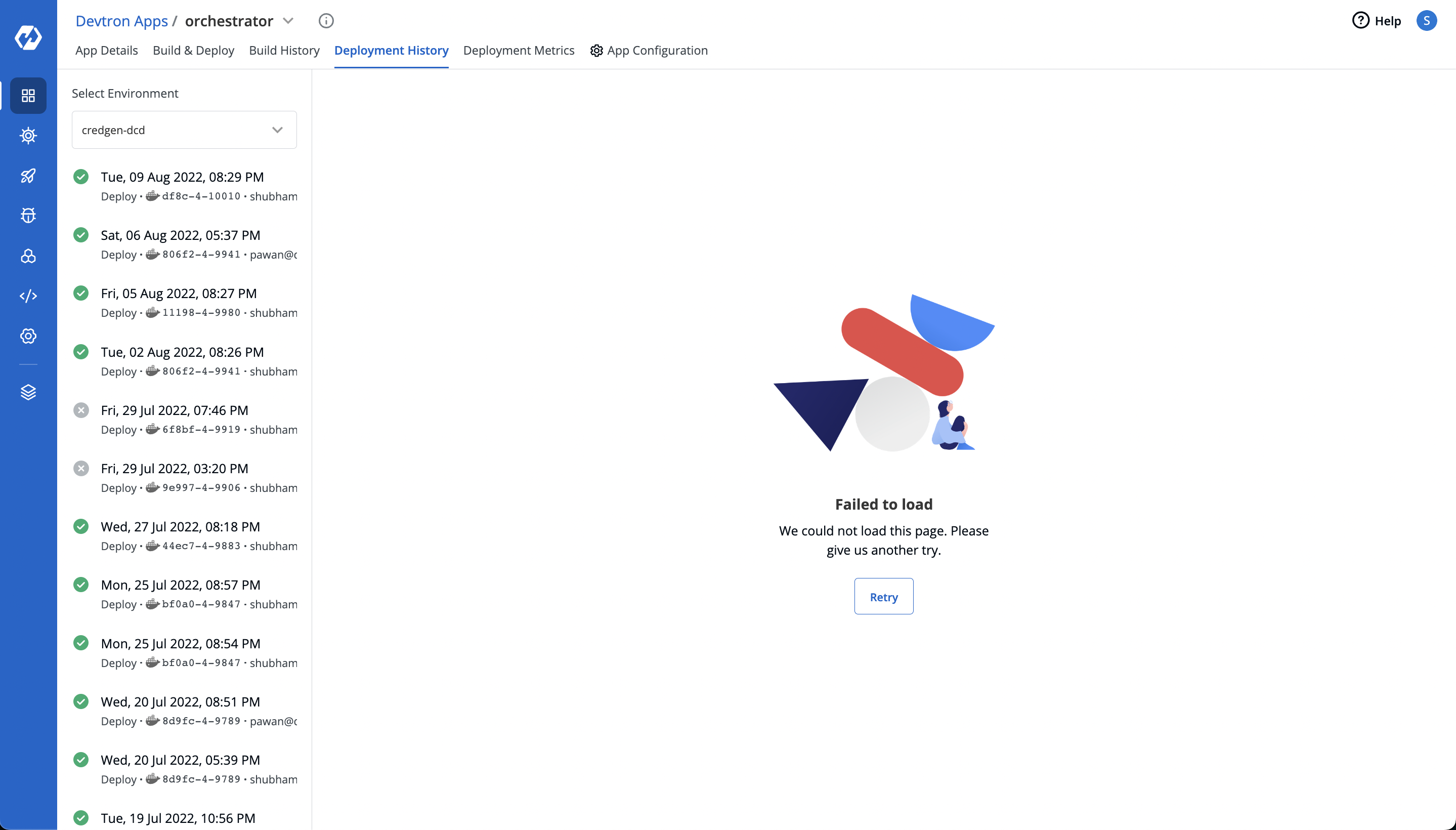Expand the orchestrator app switcher chevron
Screen dimensions: 1456x830
tap(288, 21)
